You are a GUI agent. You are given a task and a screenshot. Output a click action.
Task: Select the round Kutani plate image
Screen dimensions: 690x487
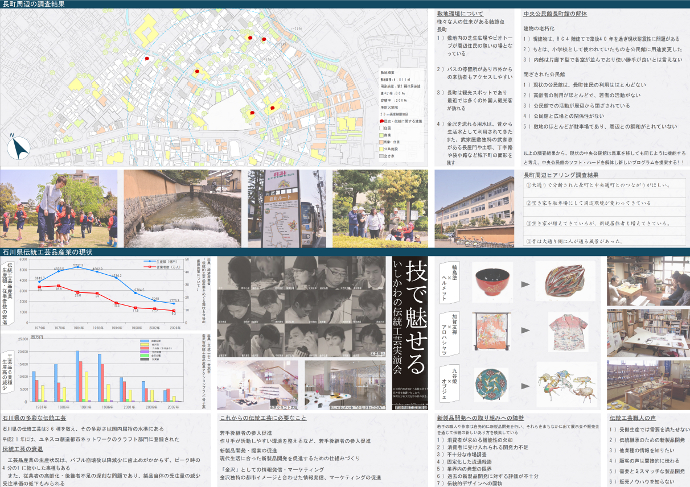[491, 384]
